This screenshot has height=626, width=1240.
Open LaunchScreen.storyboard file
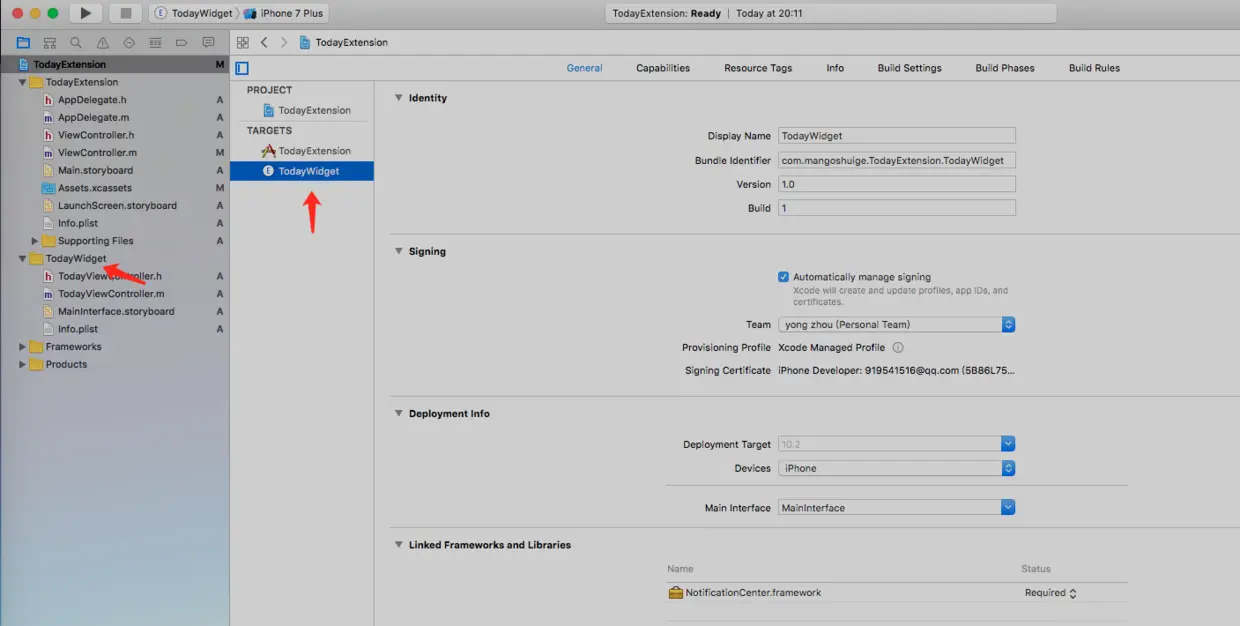coord(117,206)
